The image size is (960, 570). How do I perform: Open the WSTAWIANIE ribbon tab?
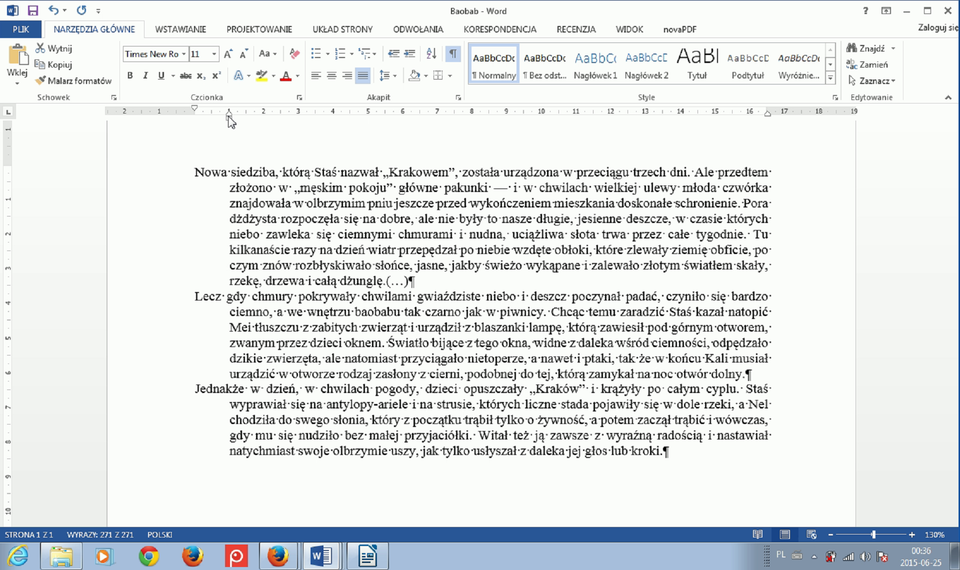click(x=182, y=30)
